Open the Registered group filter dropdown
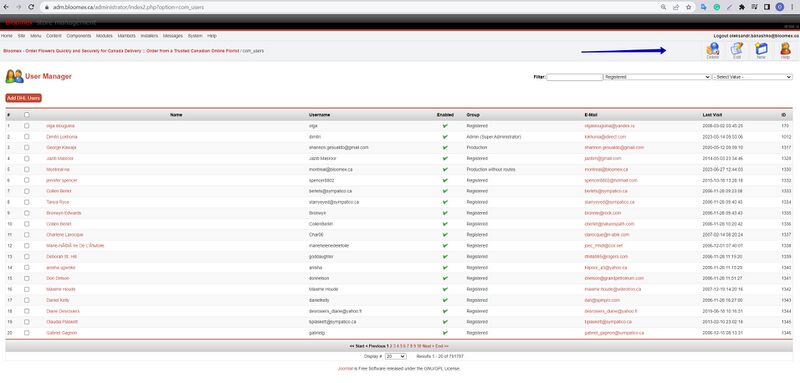Image resolution: width=800 pixels, height=383 pixels. click(657, 77)
